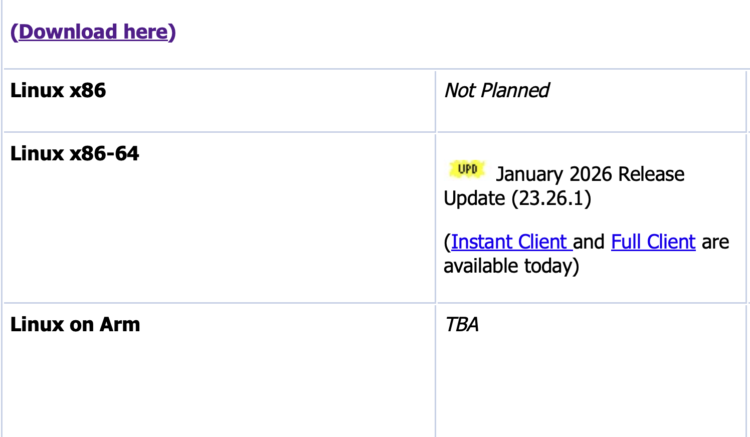
Task: Click the word "Update" before version number
Action: coord(475,198)
